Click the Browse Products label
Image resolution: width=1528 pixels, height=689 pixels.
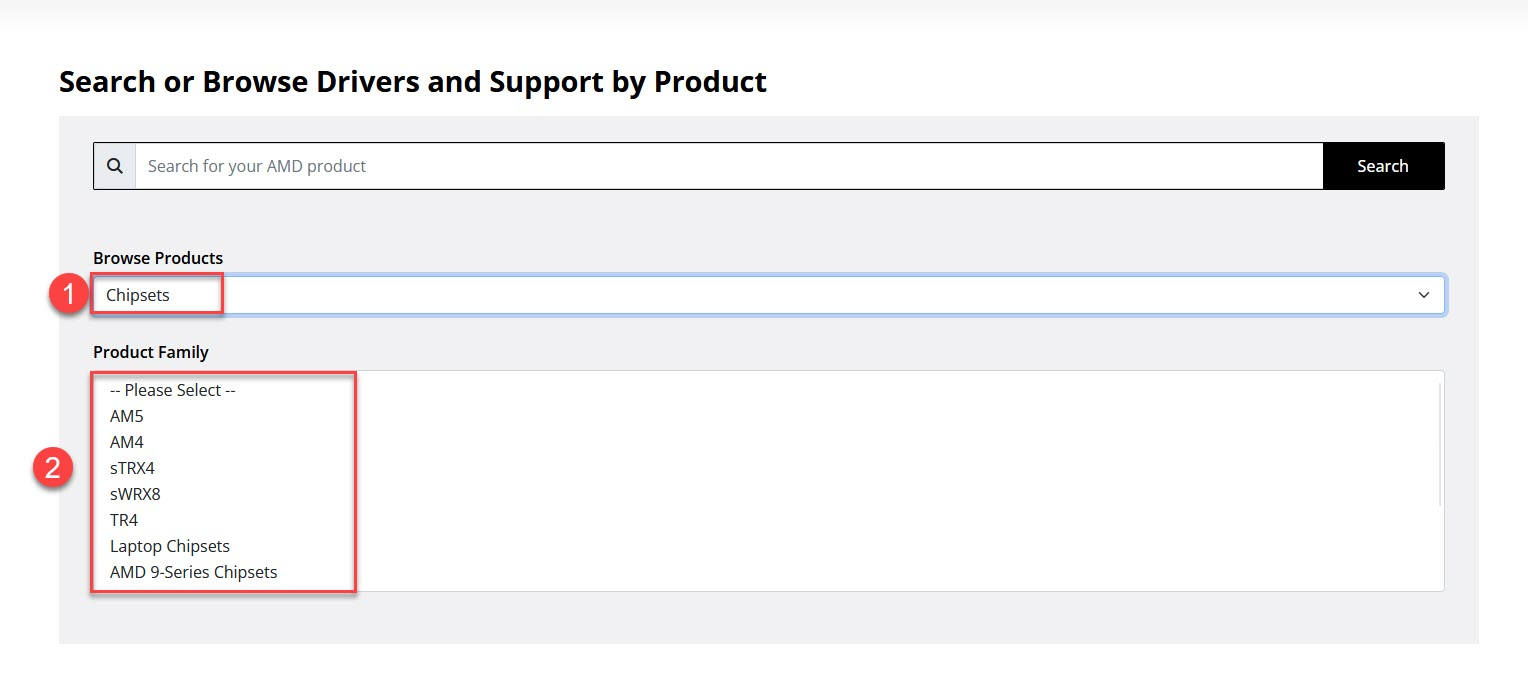point(158,258)
